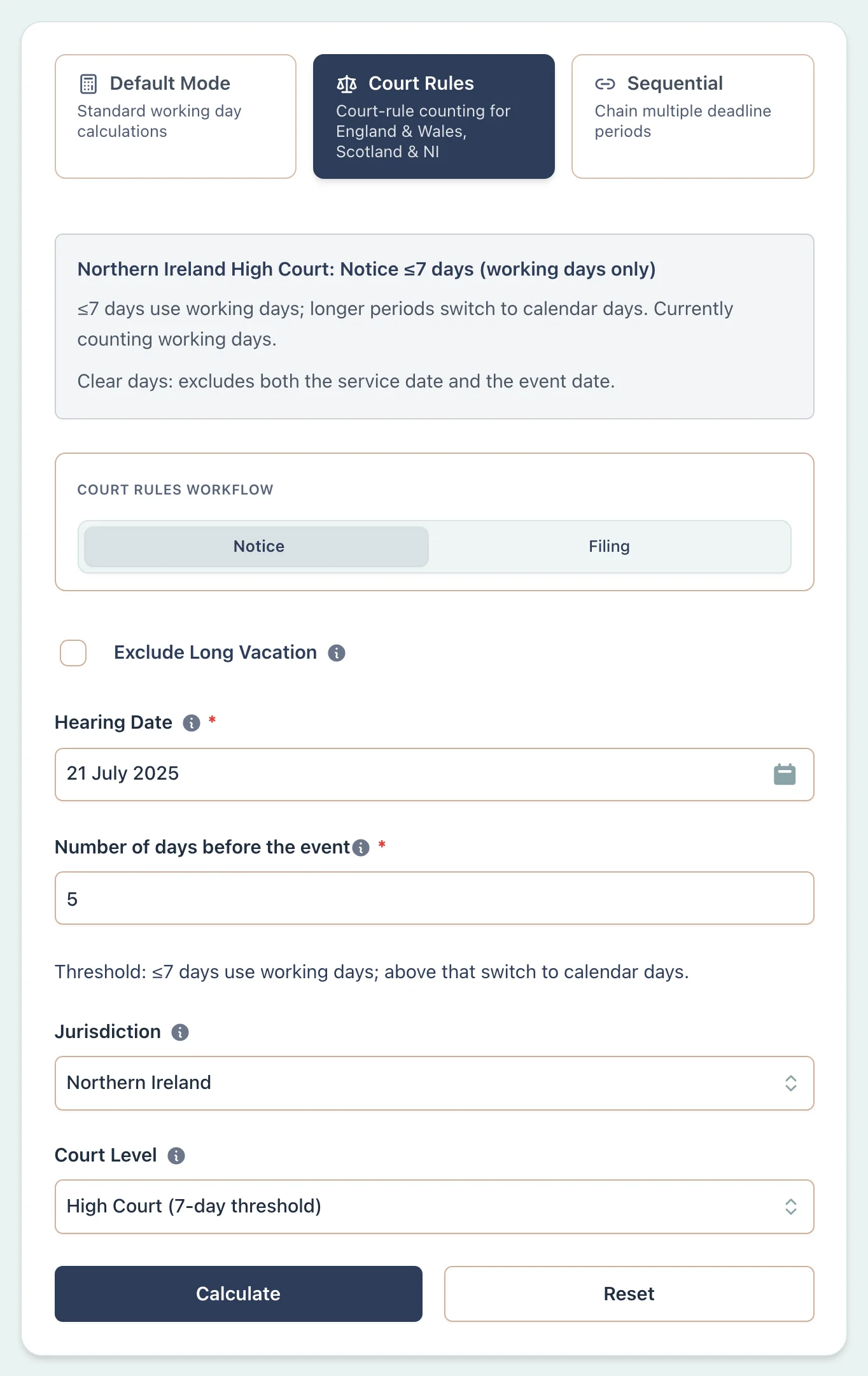Screen dimensions: 868x1376
Task: Click the info icon beside Court Level
Action: [x=176, y=1155]
